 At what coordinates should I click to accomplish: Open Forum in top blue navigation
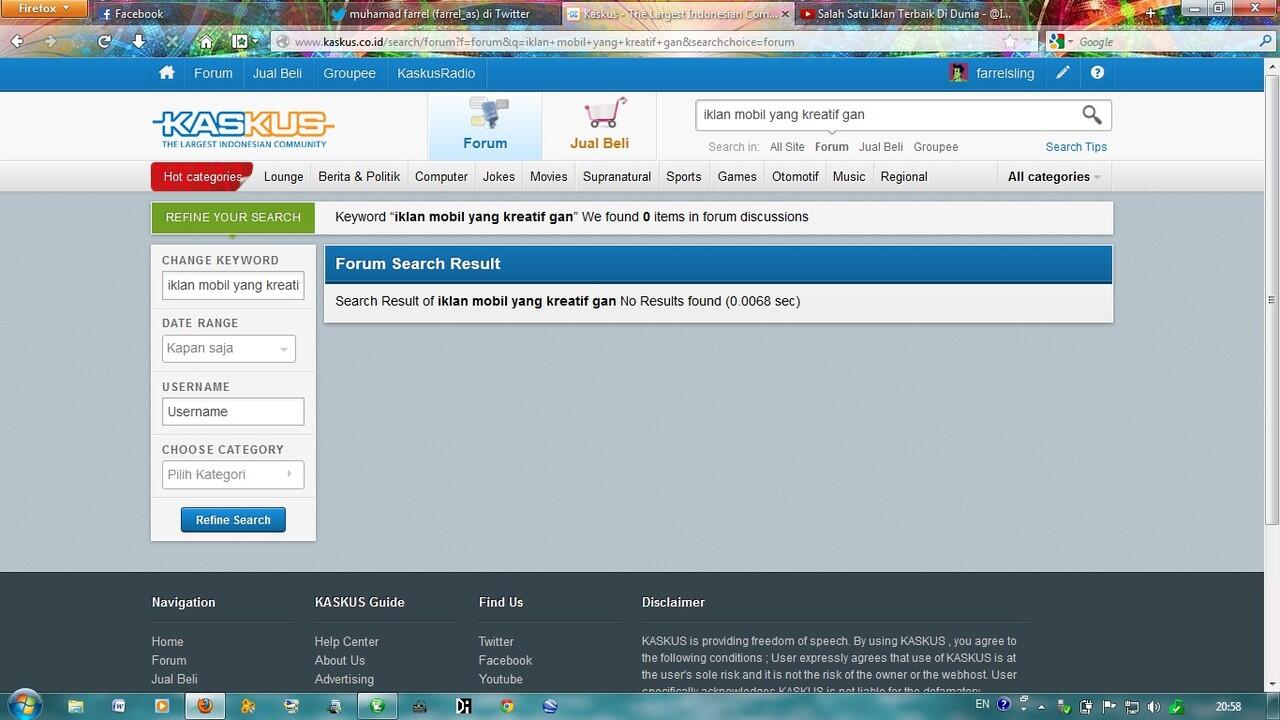coord(213,73)
